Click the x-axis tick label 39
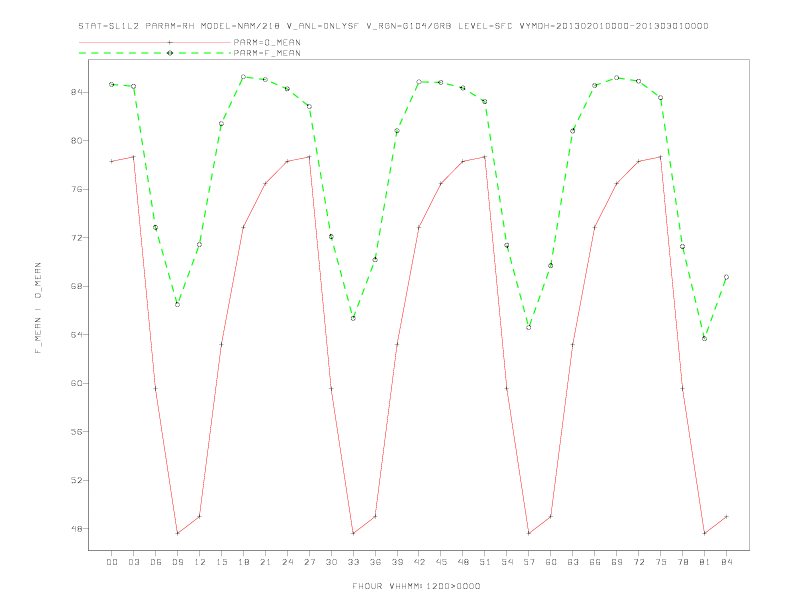Viewport: 792px width, 612px height. pos(398,562)
